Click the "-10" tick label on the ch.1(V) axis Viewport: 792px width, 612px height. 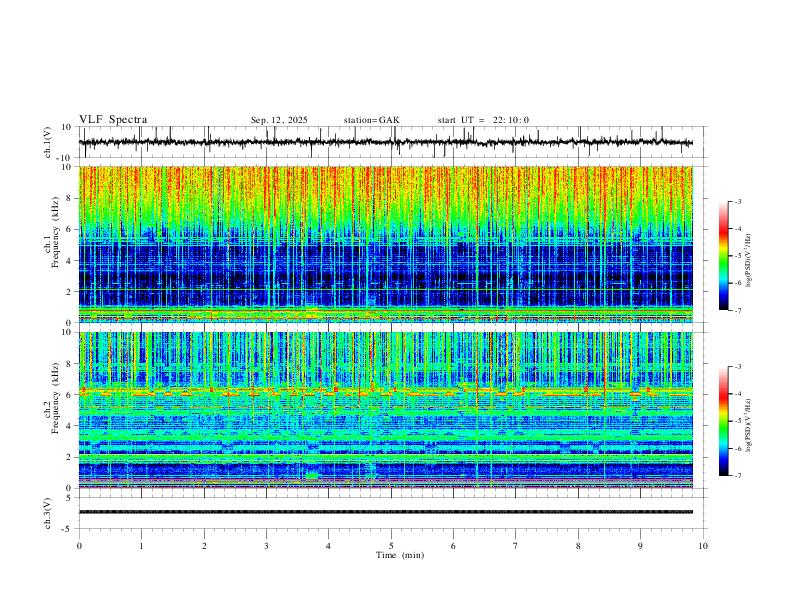[x=66, y=158]
